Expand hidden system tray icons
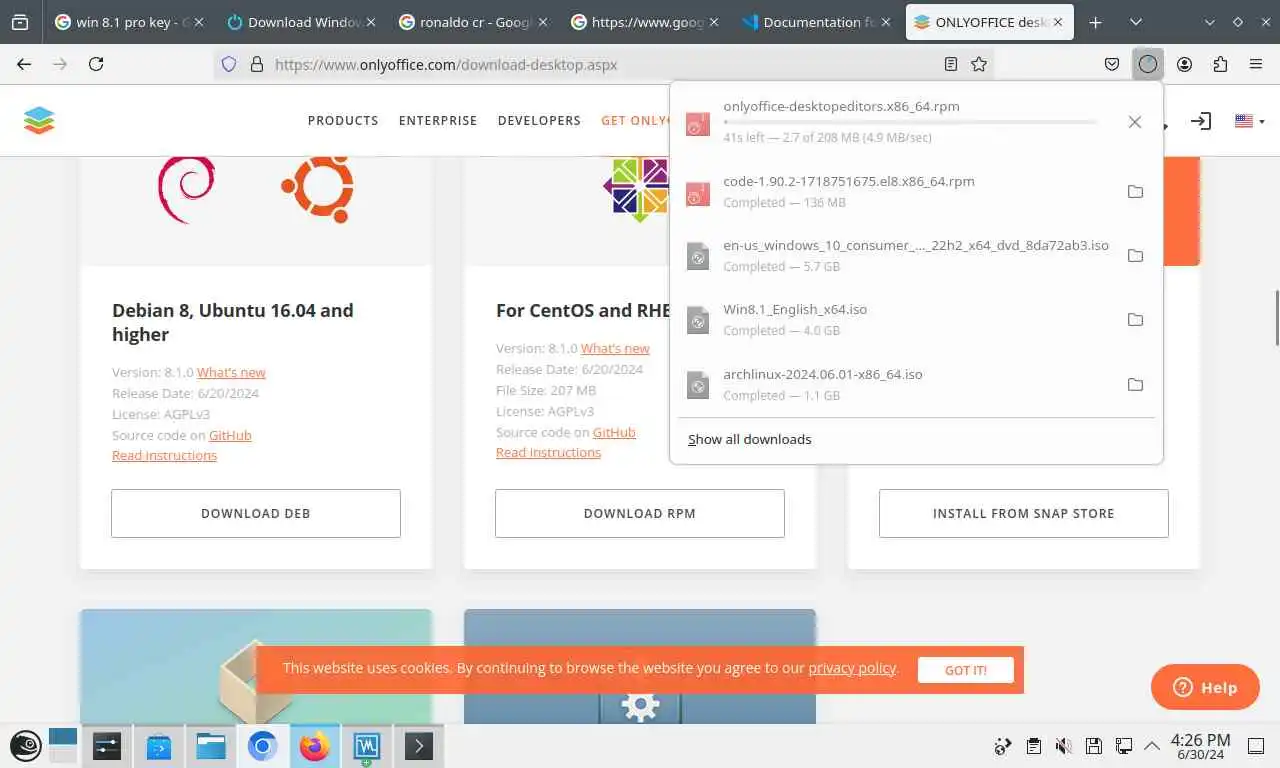 pos(1152,746)
